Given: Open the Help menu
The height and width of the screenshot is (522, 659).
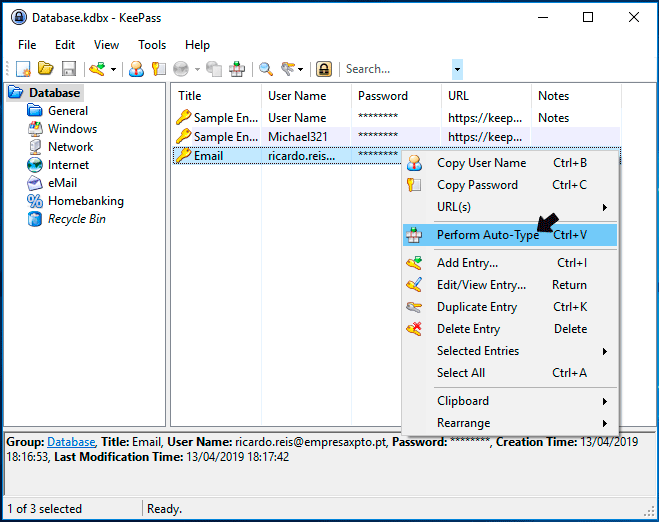Looking at the screenshot, I should click(197, 45).
